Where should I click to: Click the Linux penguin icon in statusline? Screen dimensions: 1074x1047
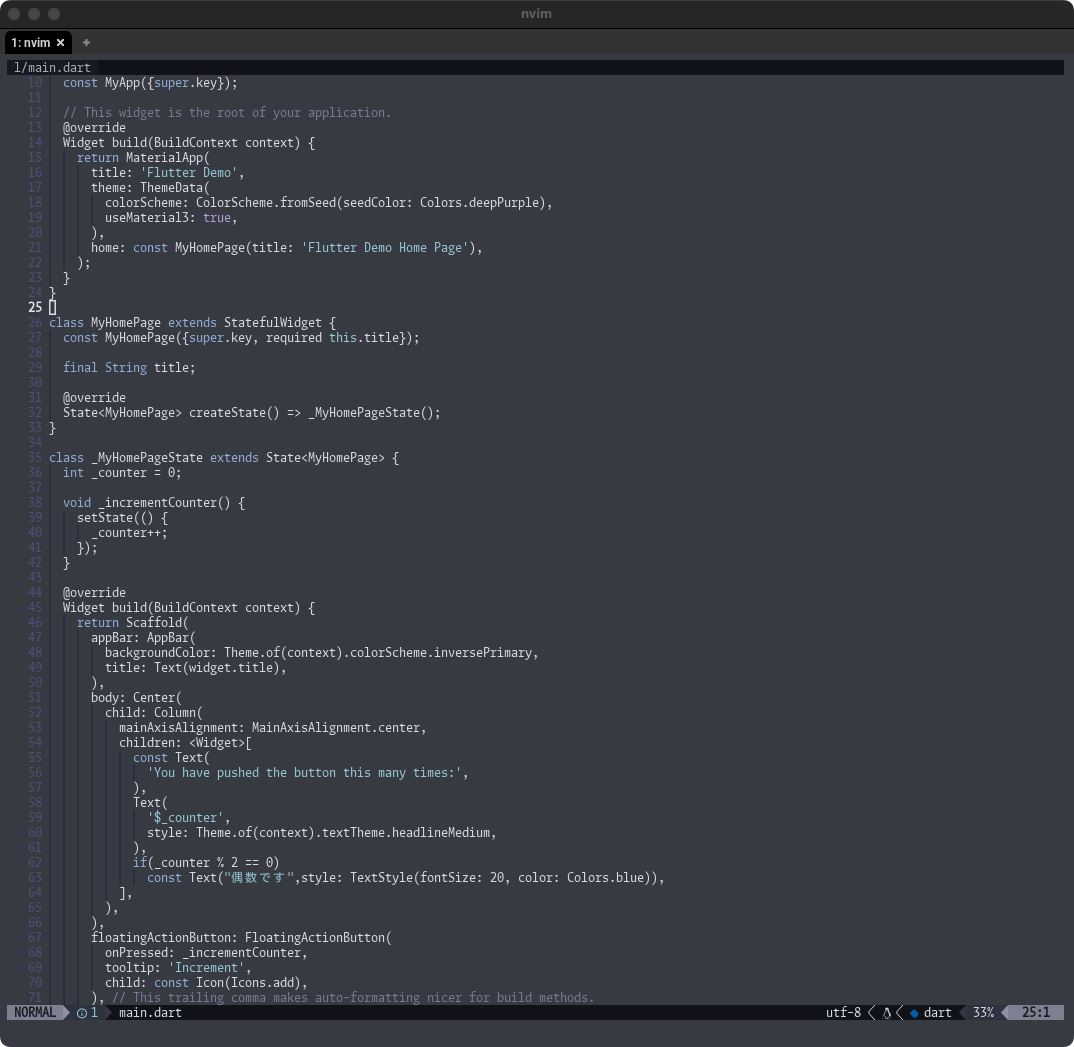coord(887,1013)
